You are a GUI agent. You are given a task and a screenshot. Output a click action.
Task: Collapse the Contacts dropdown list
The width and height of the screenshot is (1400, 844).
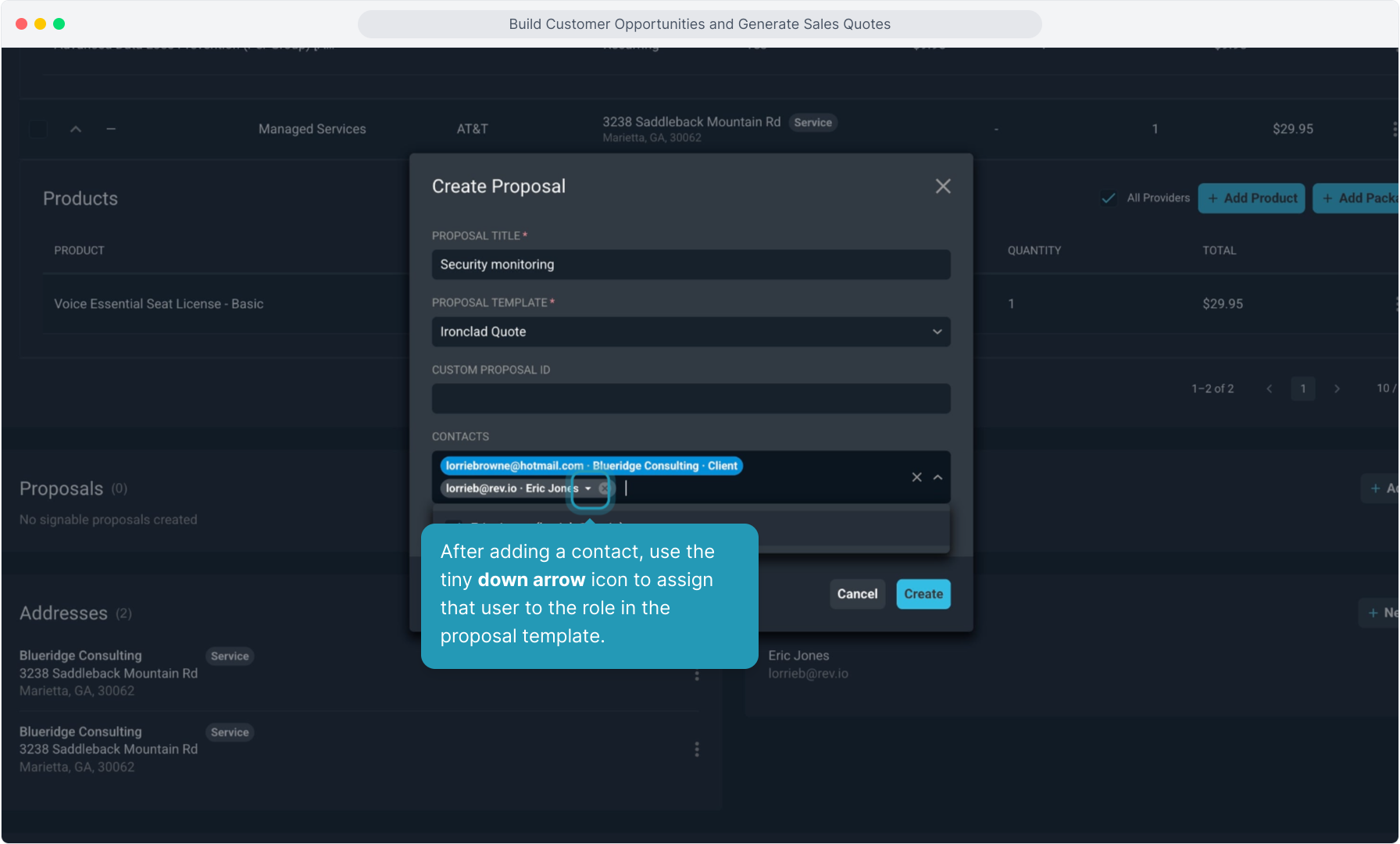click(x=938, y=477)
